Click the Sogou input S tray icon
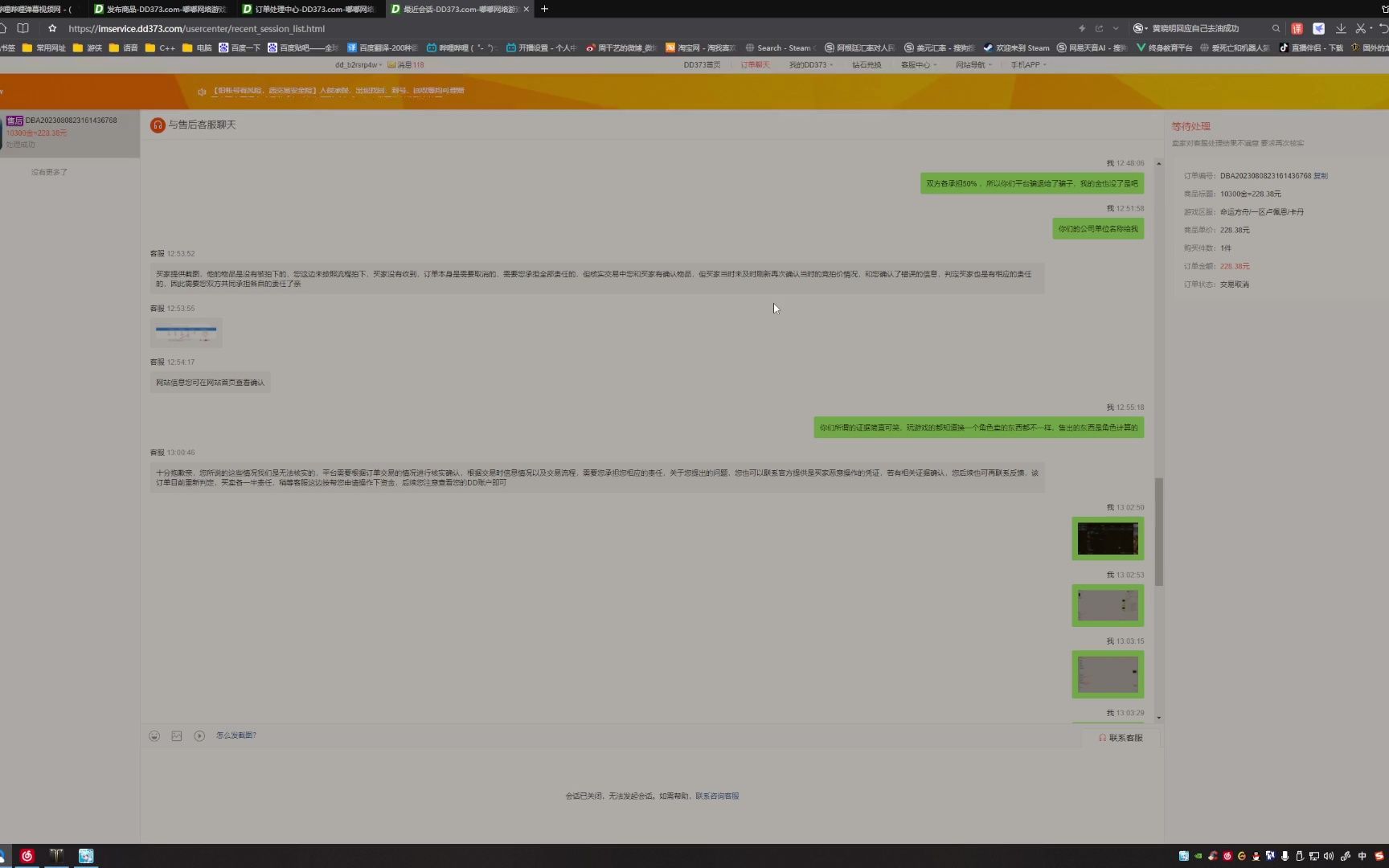 coord(1379,857)
